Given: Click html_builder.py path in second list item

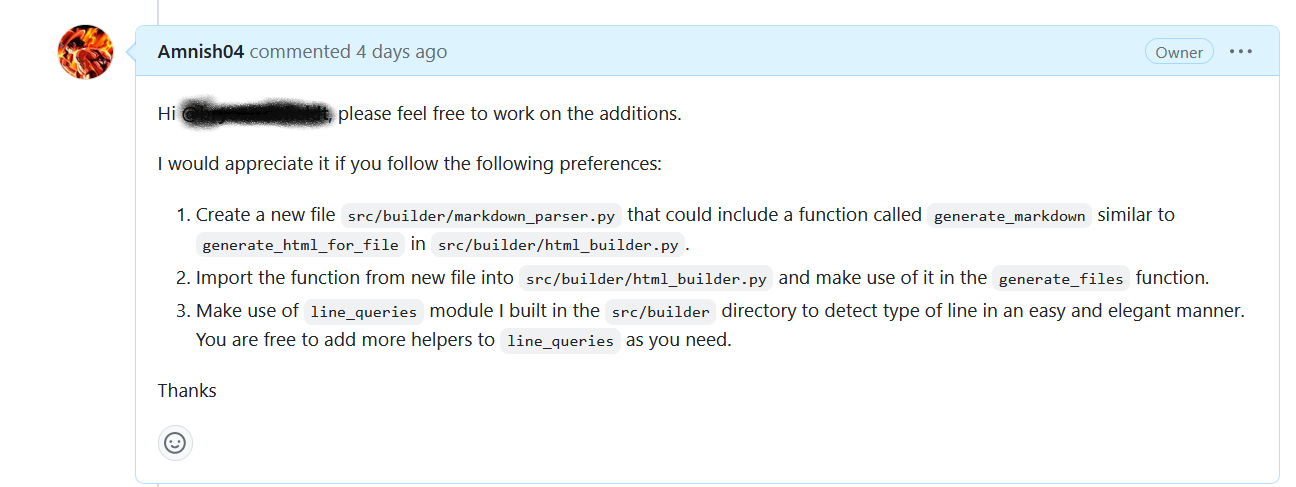Looking at the screenshot, I should click(x=646, y=279).
